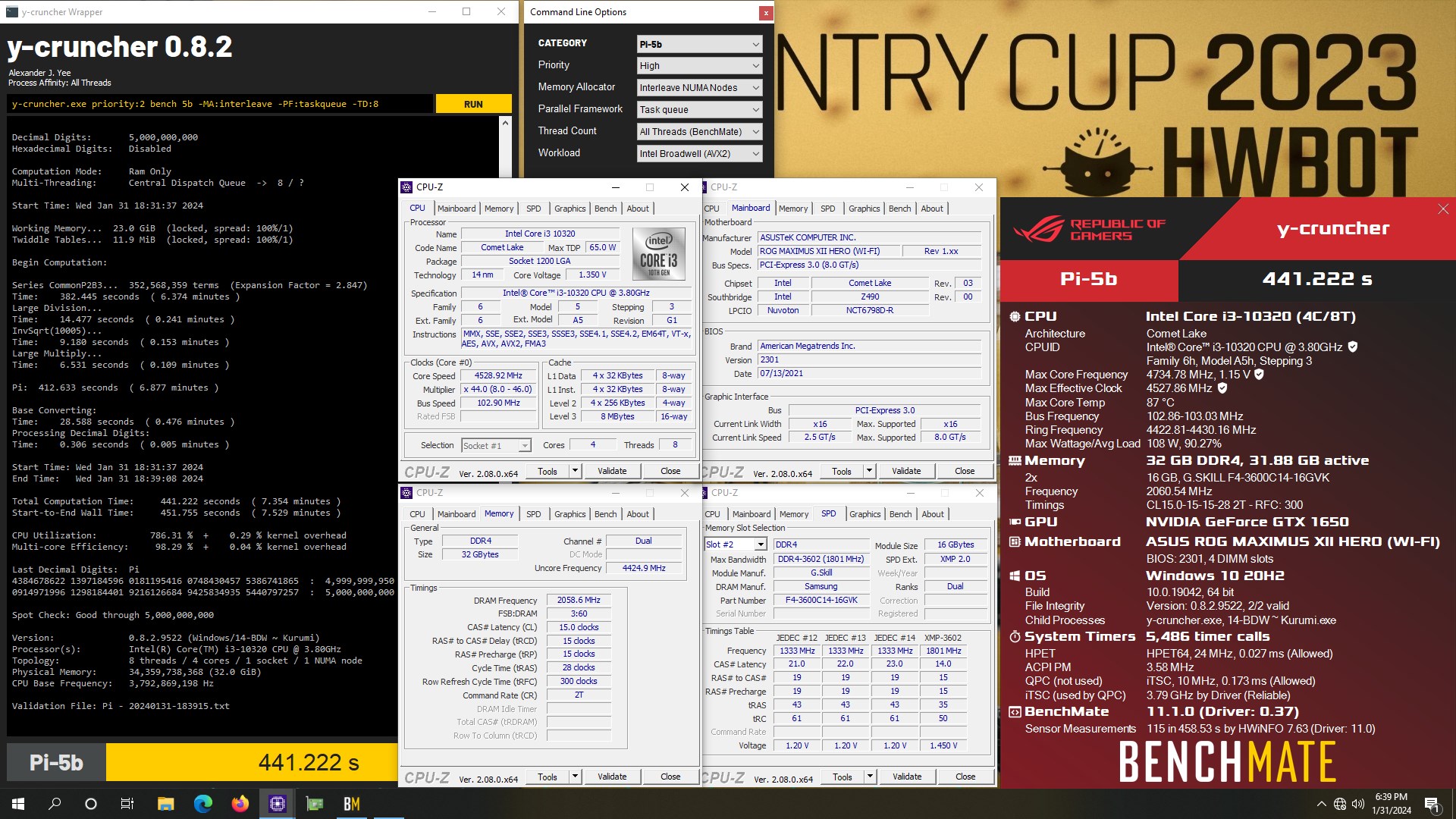Open the GPU card taskbar icon
This screenshot has height=819, width=1456.
point(314,804)
